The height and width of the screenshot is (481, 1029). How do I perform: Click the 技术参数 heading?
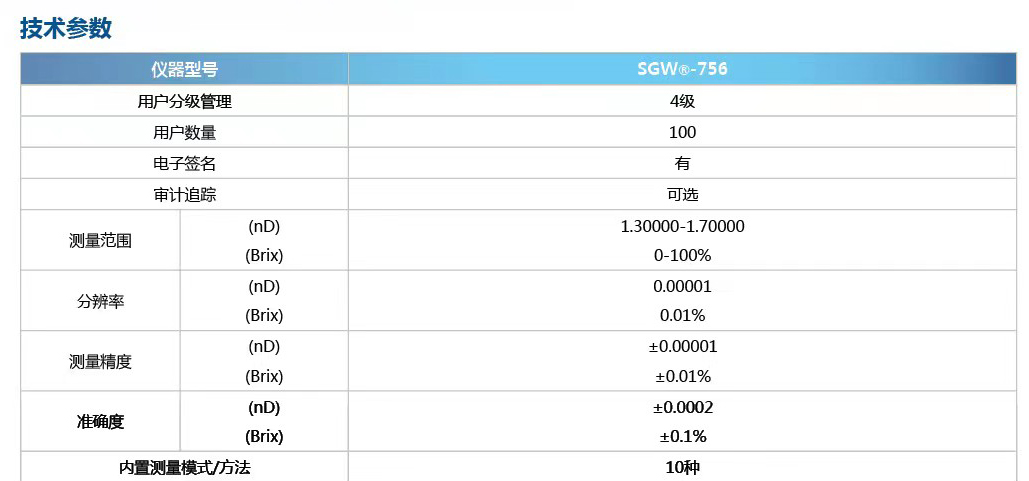tap(66, 28)
